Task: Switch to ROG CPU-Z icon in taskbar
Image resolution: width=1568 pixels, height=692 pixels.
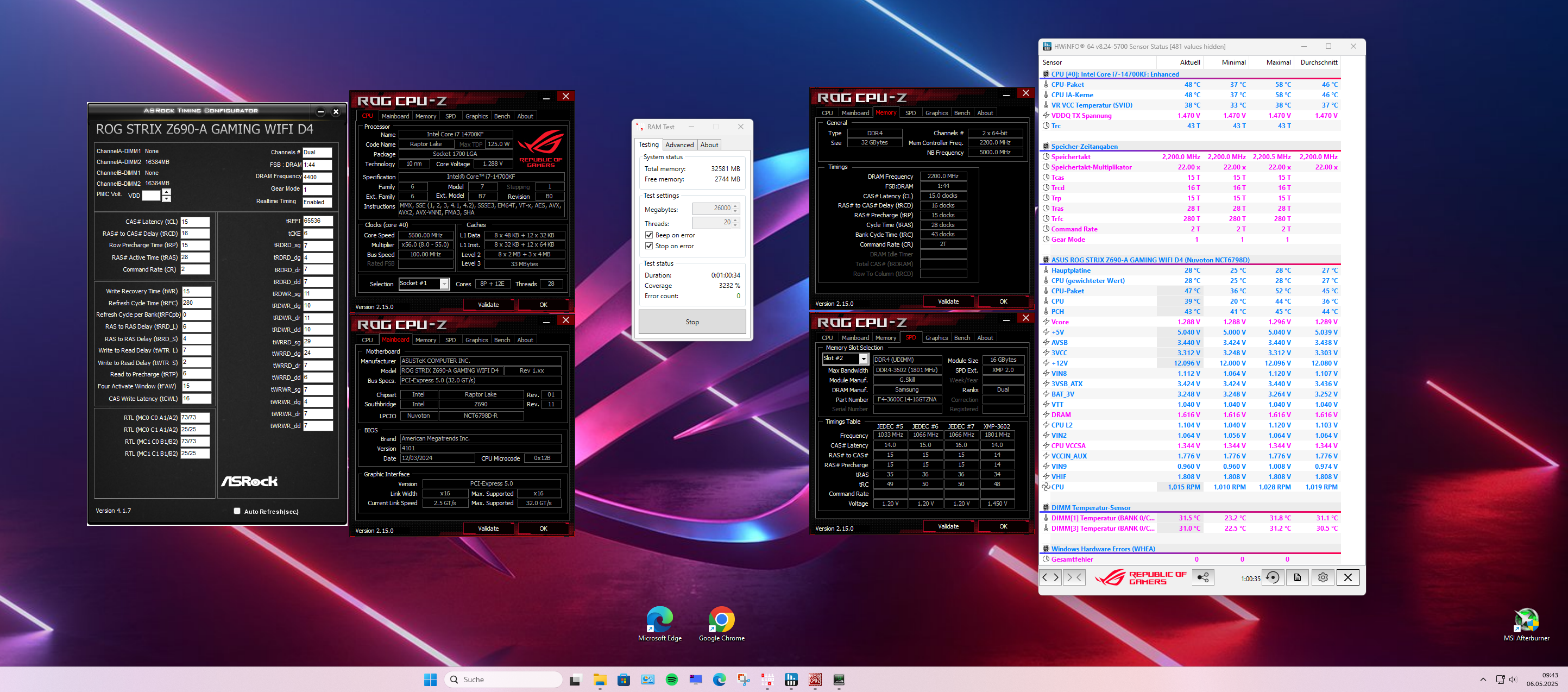Action: click(x=815, y=680)
